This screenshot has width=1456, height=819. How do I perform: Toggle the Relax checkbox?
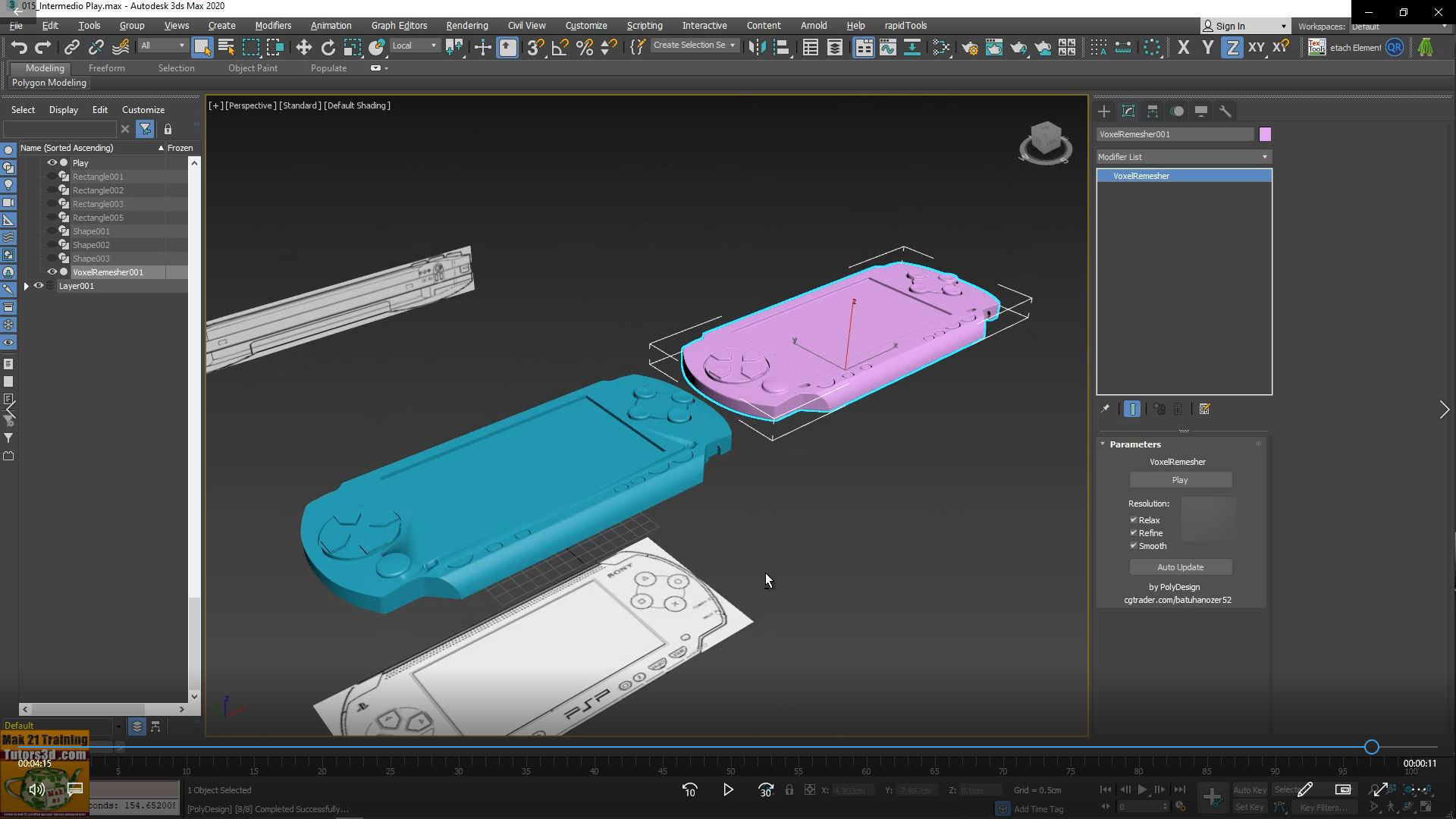[x=1134, y=520]
